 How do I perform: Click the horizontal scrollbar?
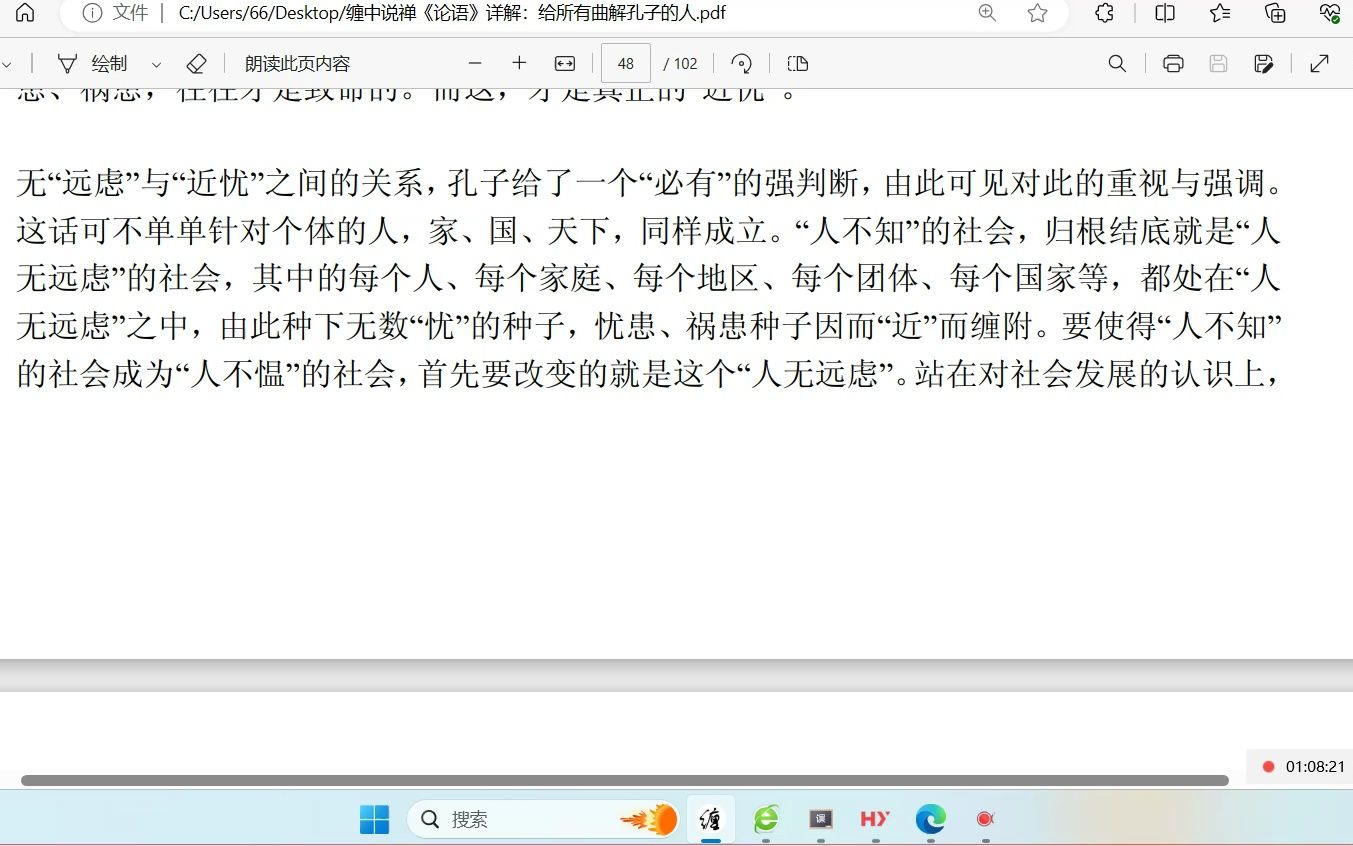[625, 781]
